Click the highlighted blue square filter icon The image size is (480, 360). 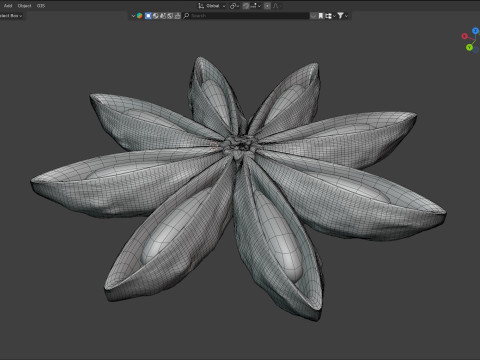click(148, 16)
